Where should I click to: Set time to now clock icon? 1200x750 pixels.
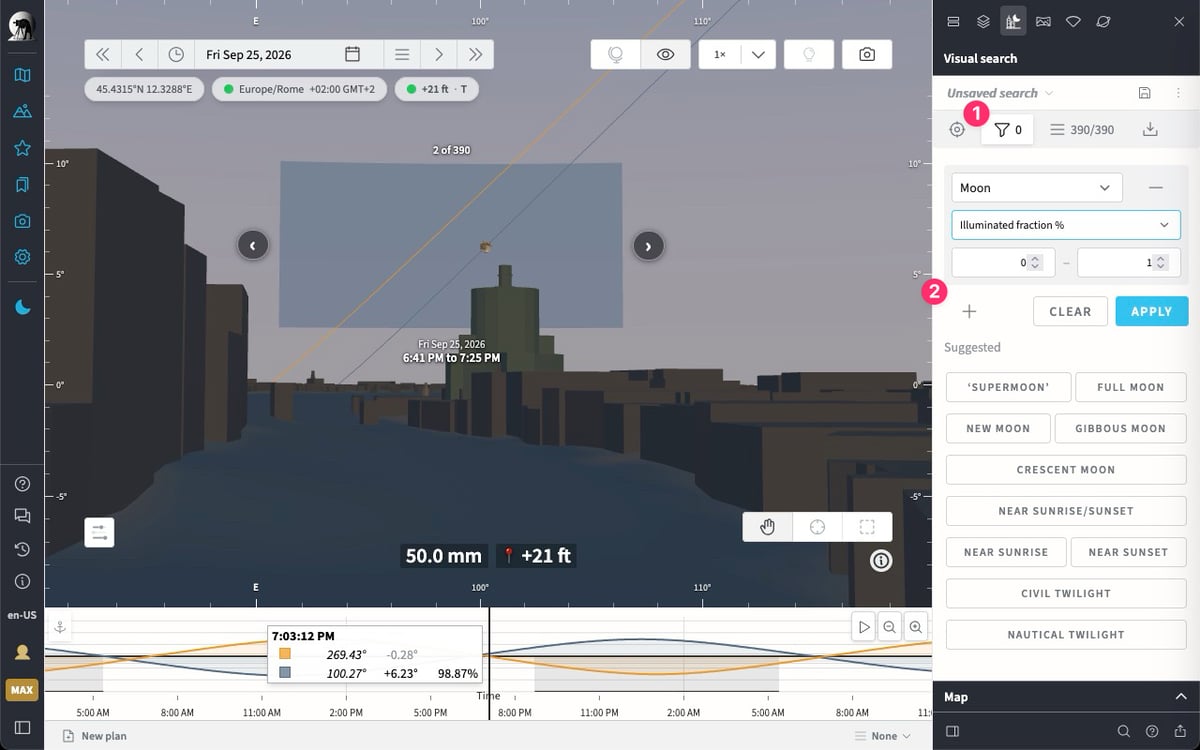coord(176,55)
